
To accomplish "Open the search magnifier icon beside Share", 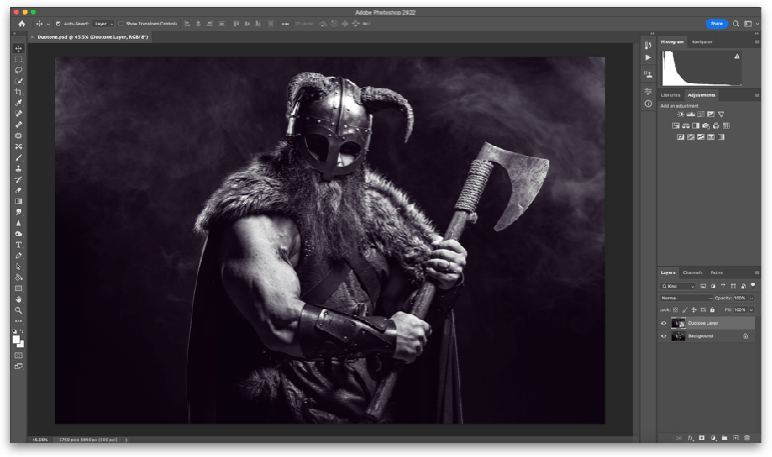I will [x=737, y=23].
